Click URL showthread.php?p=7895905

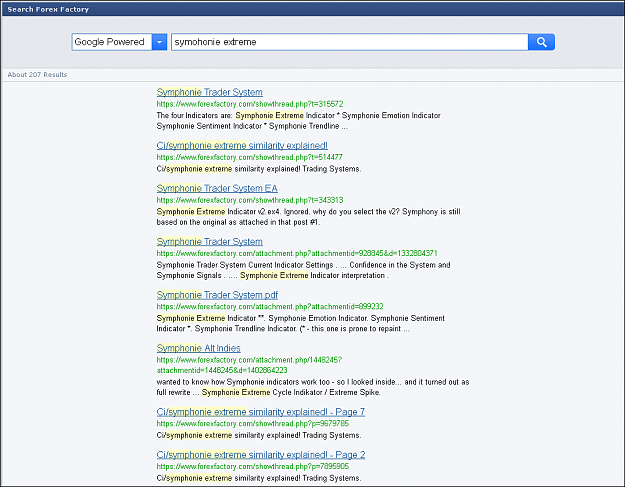point(253,466)
